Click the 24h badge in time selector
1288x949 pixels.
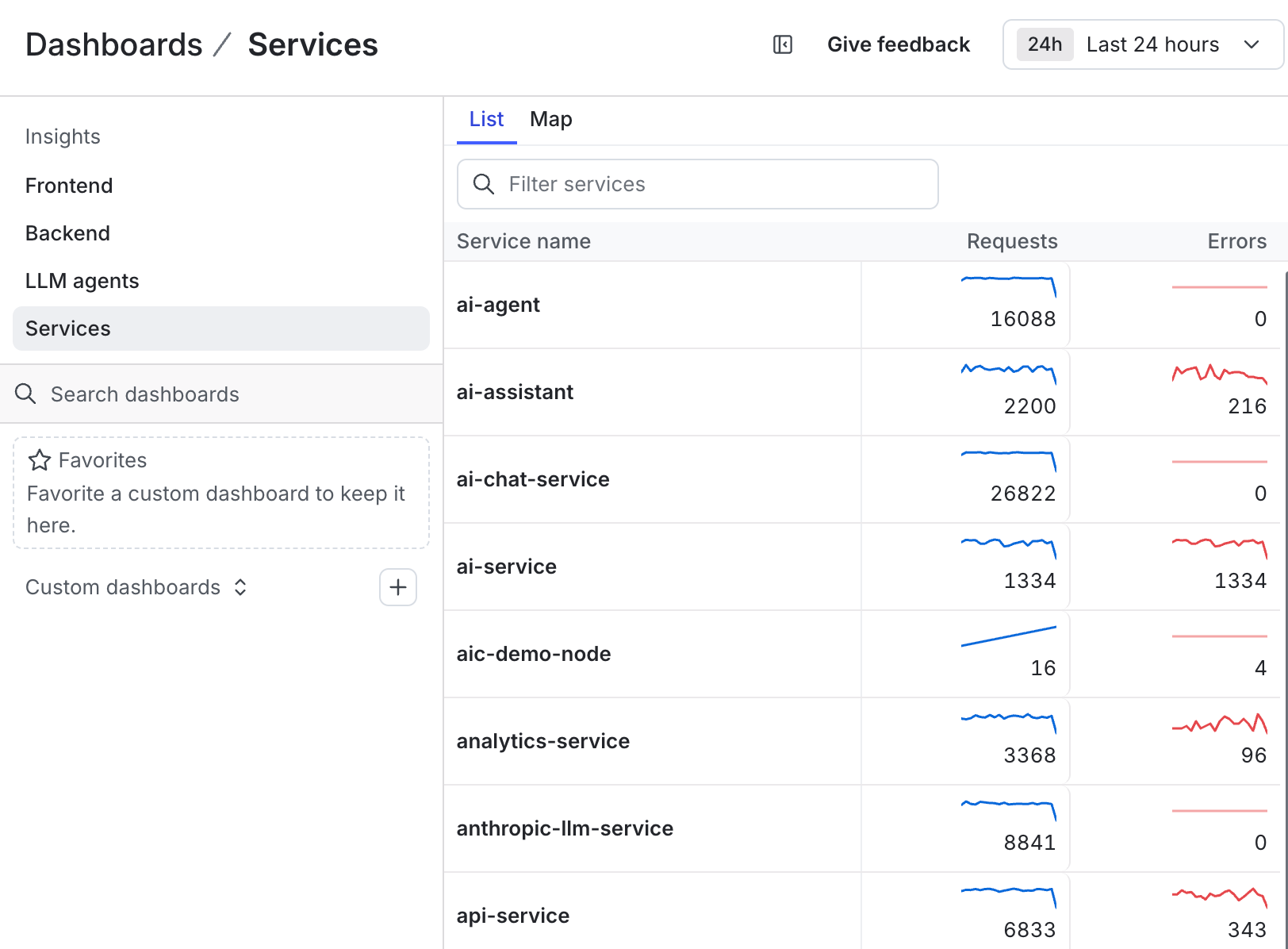point(1045,44)
